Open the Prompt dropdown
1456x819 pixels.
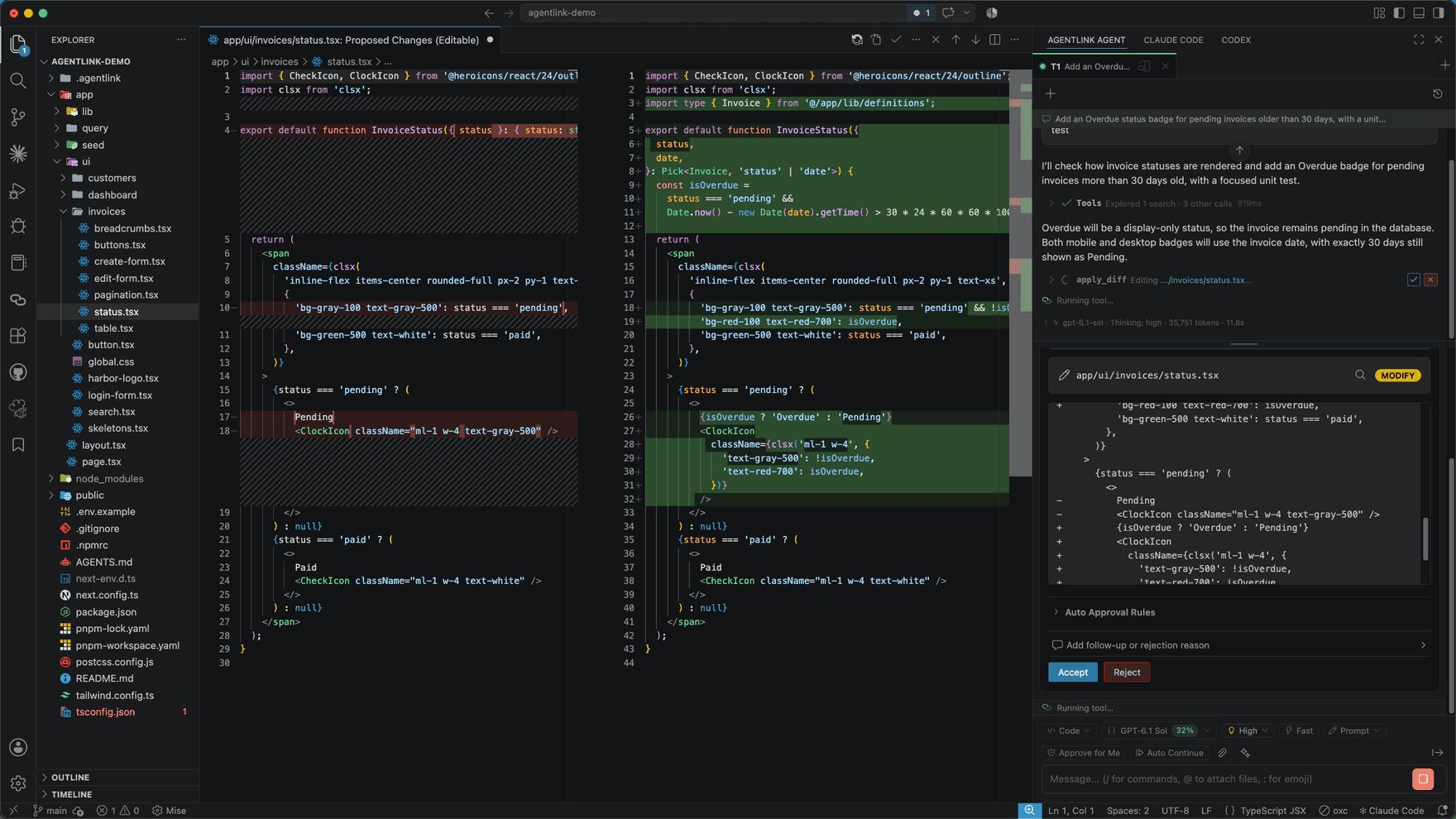(1354, 730)
